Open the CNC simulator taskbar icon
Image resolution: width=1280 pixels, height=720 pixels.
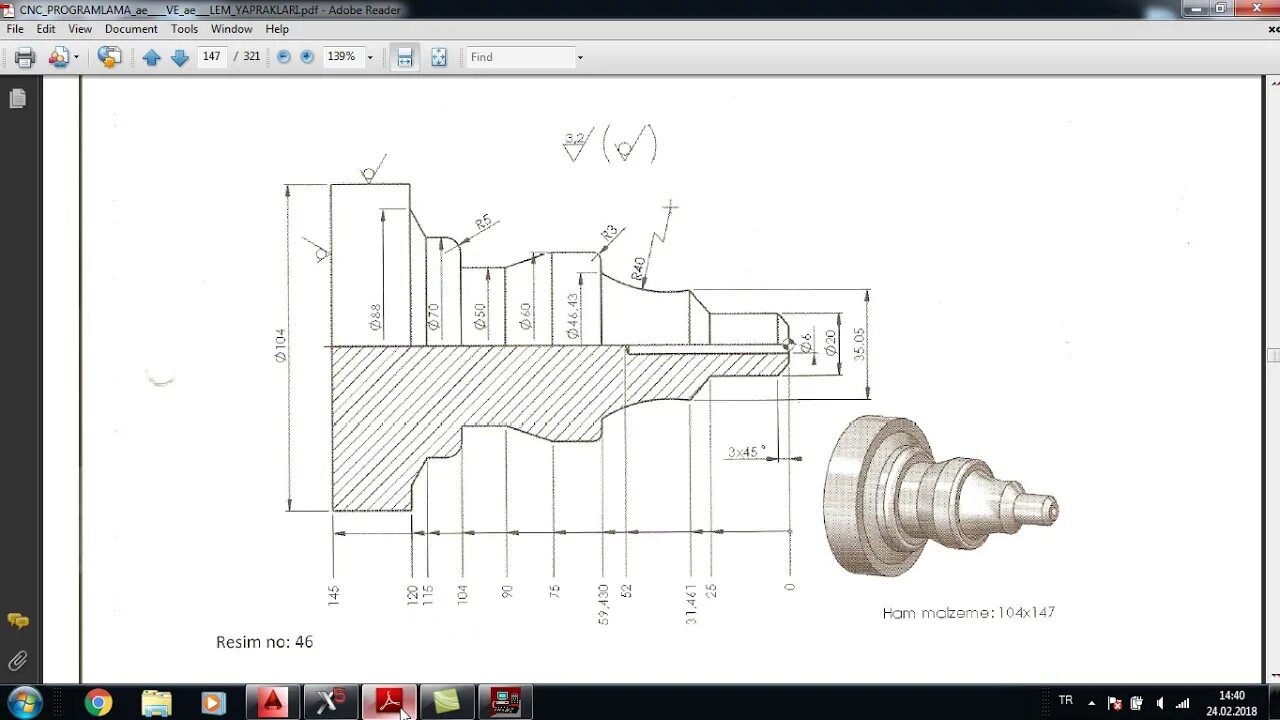tap(505, 703)
